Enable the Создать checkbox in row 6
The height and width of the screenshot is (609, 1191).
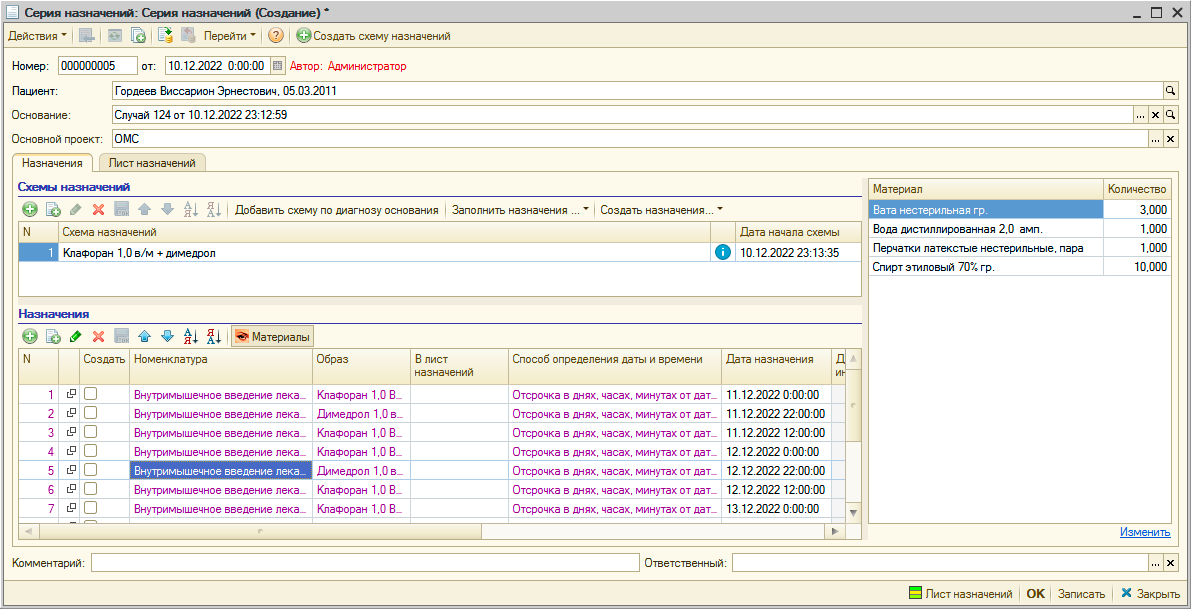(91, 489)
